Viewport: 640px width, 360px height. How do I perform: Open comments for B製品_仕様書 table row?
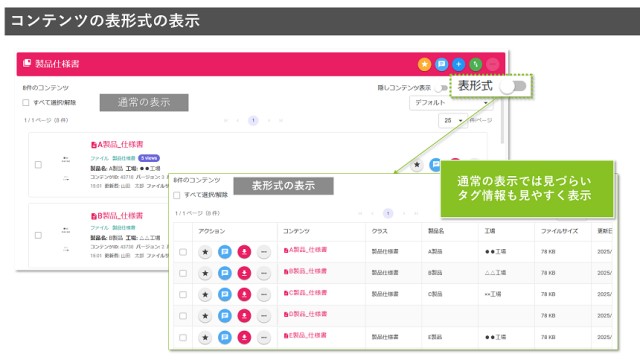click(x=224, y=273)
